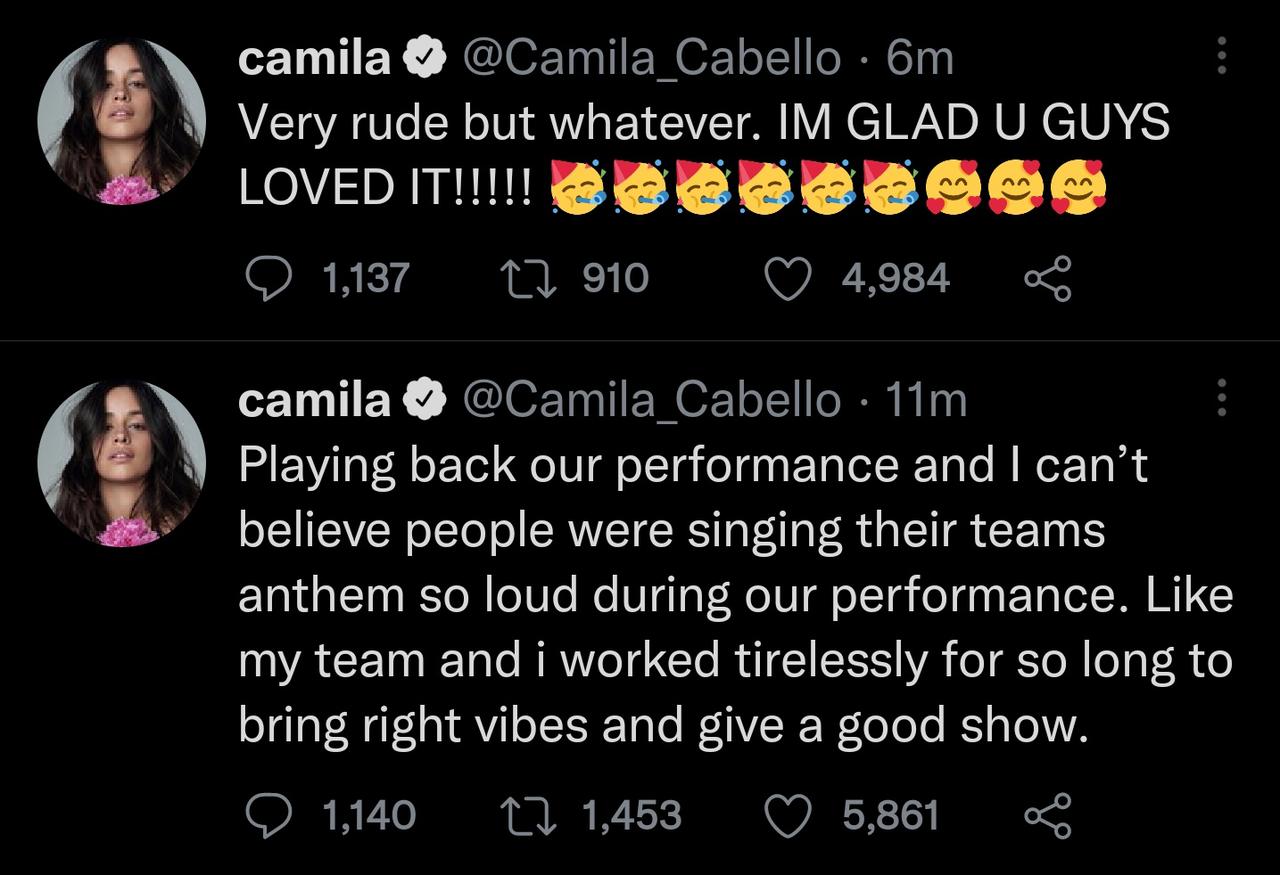Reply to the 'Playing back our performance' tweet
Image resolution: width=1280 pixels, height=875 pixels.
268,815
